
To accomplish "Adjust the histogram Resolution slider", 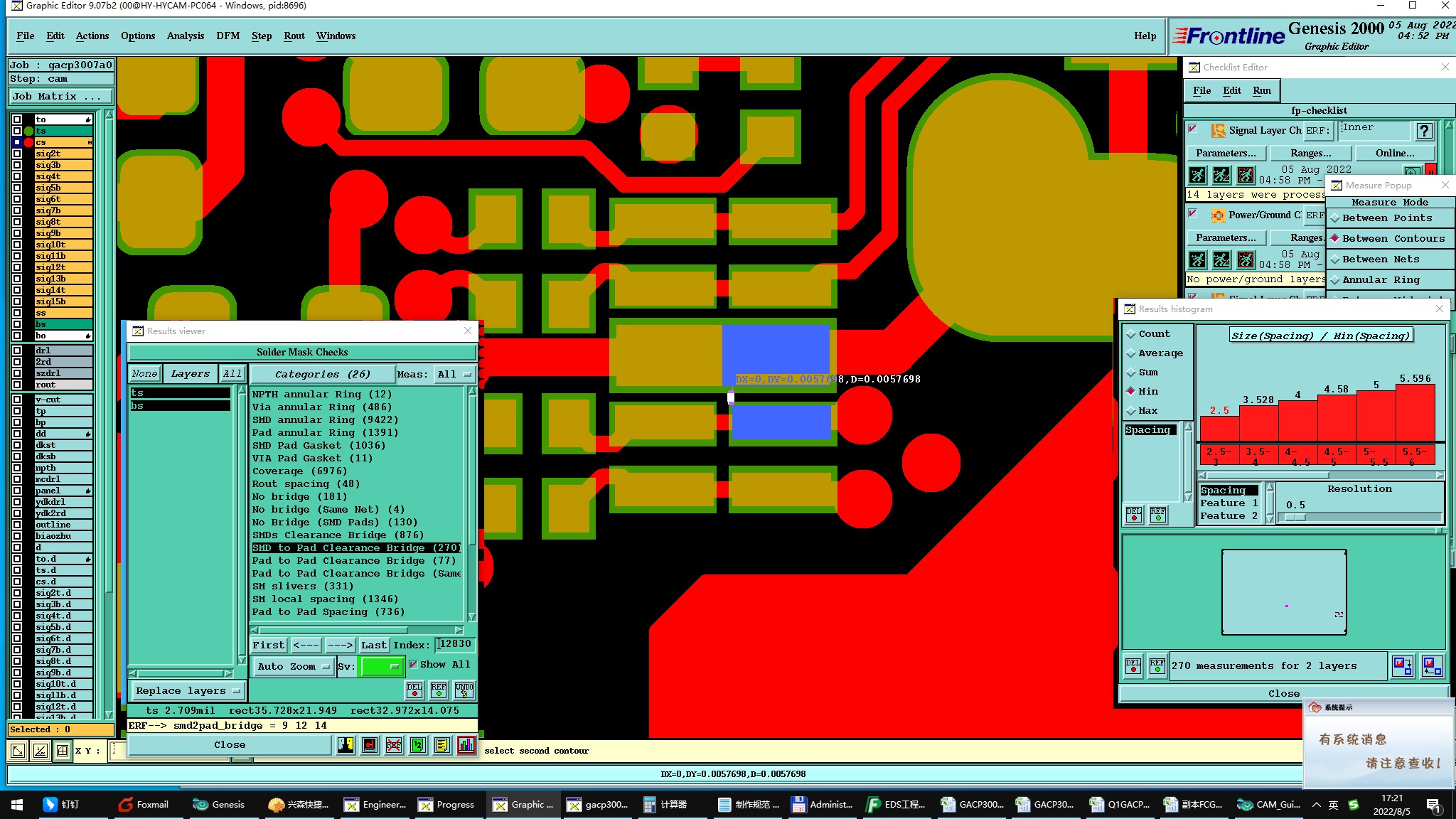I will click(1295, 517).
